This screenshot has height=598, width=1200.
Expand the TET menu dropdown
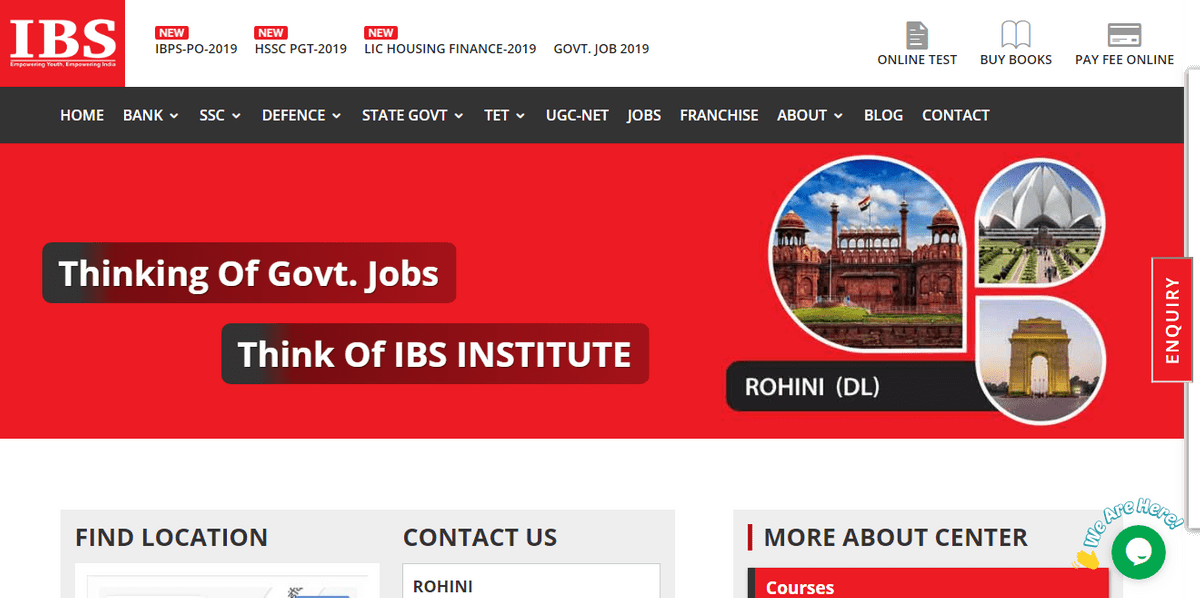(505, 115)
